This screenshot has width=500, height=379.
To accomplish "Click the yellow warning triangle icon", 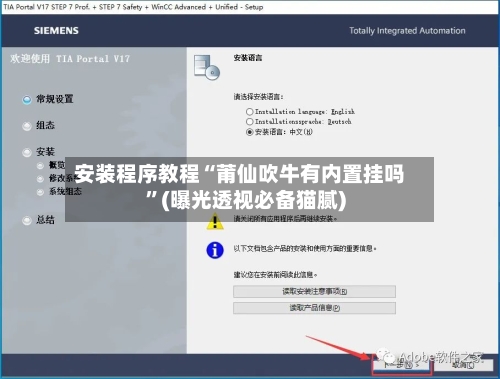I will pyautogui.click(x=215, y=222).
